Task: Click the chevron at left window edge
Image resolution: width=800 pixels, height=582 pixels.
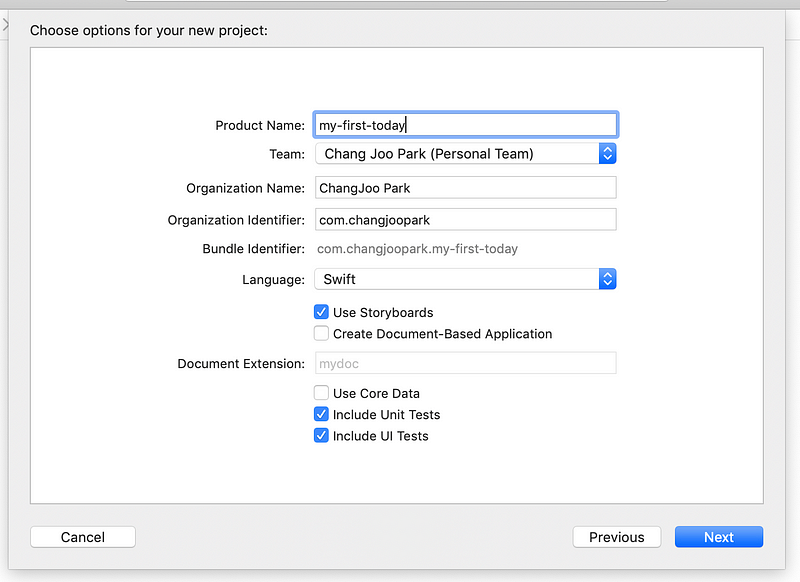Action: click(5, 24)
